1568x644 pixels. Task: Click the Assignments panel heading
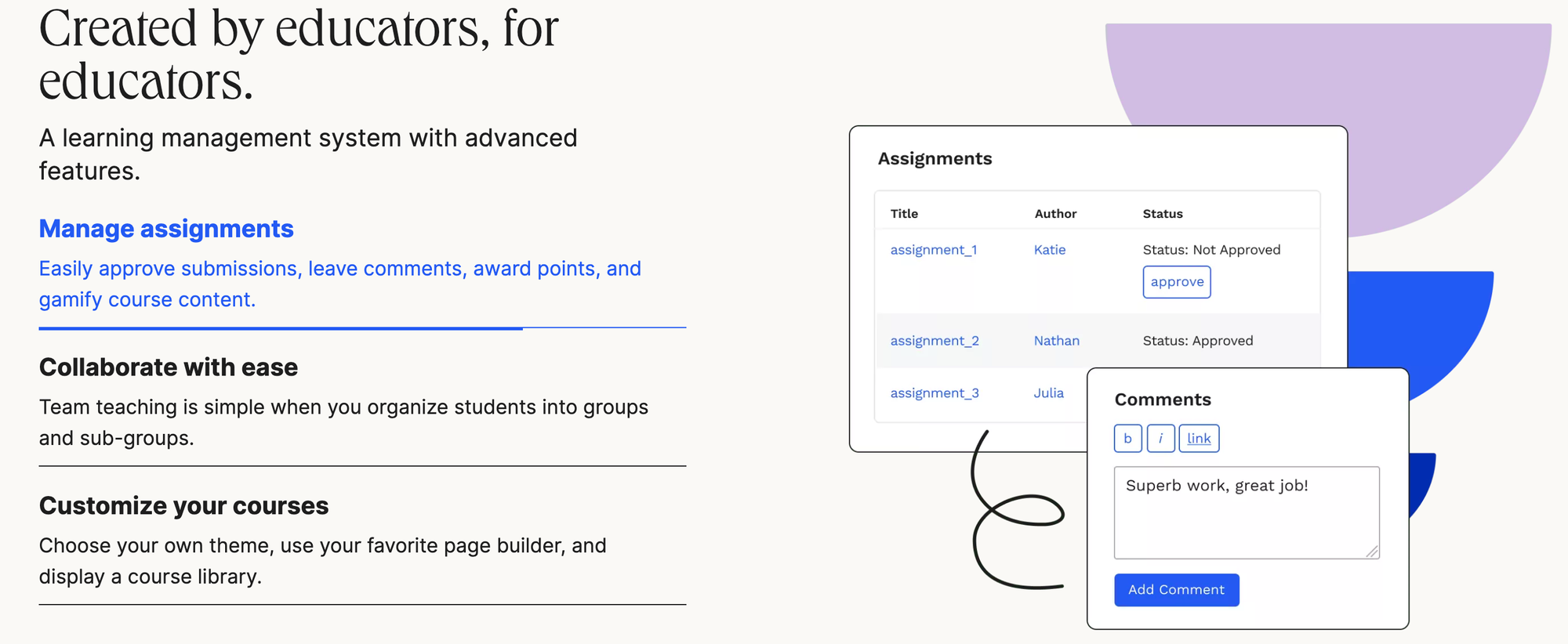coord(935,158)
